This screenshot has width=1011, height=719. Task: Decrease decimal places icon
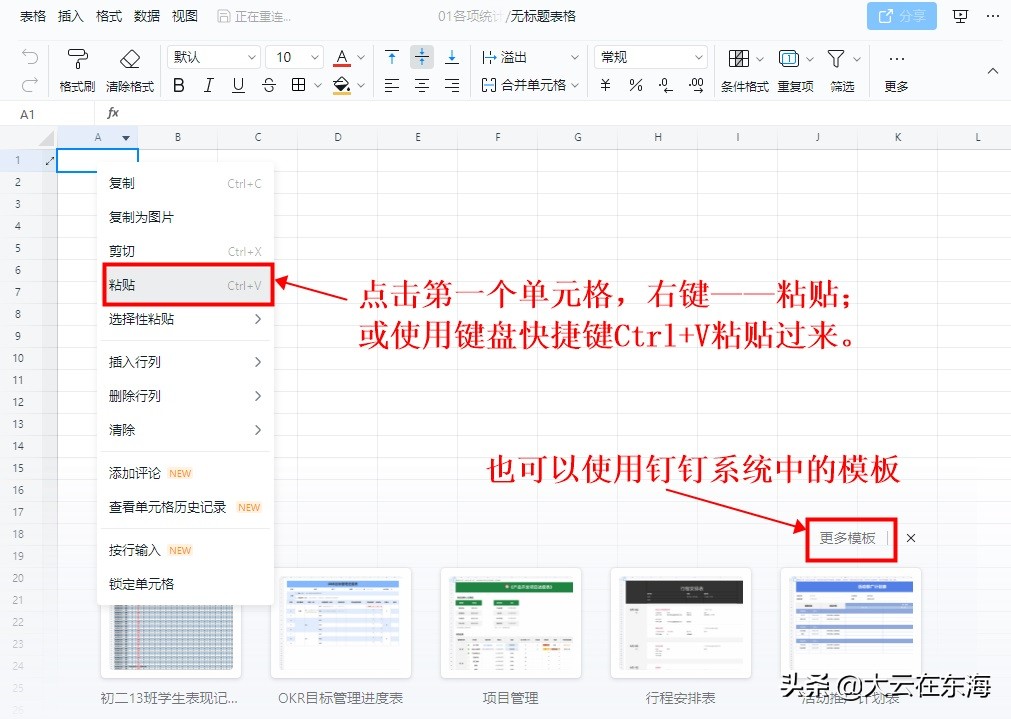666,85
